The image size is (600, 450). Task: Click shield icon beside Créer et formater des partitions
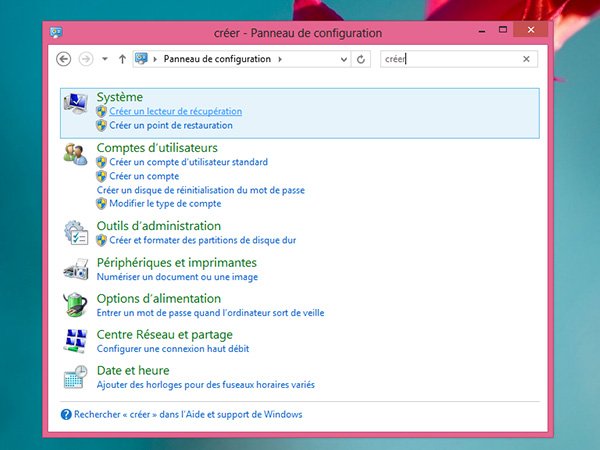(x=101, y=240)
